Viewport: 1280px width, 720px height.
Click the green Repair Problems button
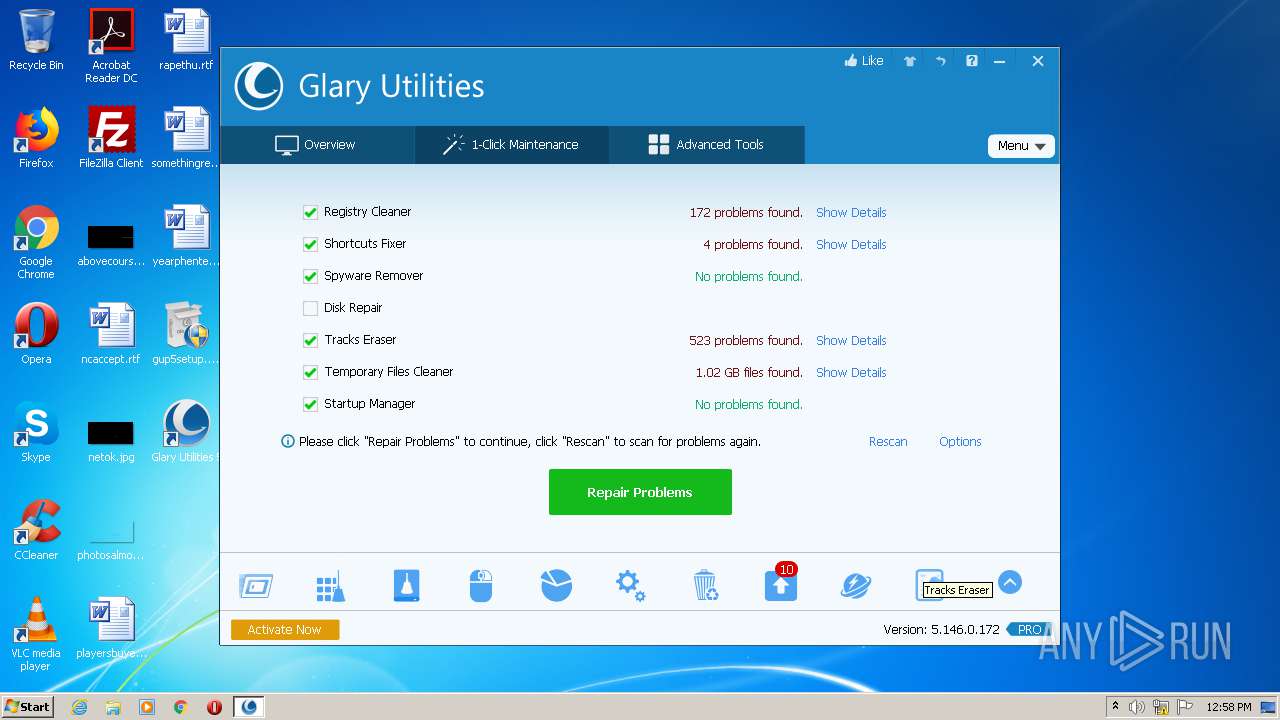point(640,492)
